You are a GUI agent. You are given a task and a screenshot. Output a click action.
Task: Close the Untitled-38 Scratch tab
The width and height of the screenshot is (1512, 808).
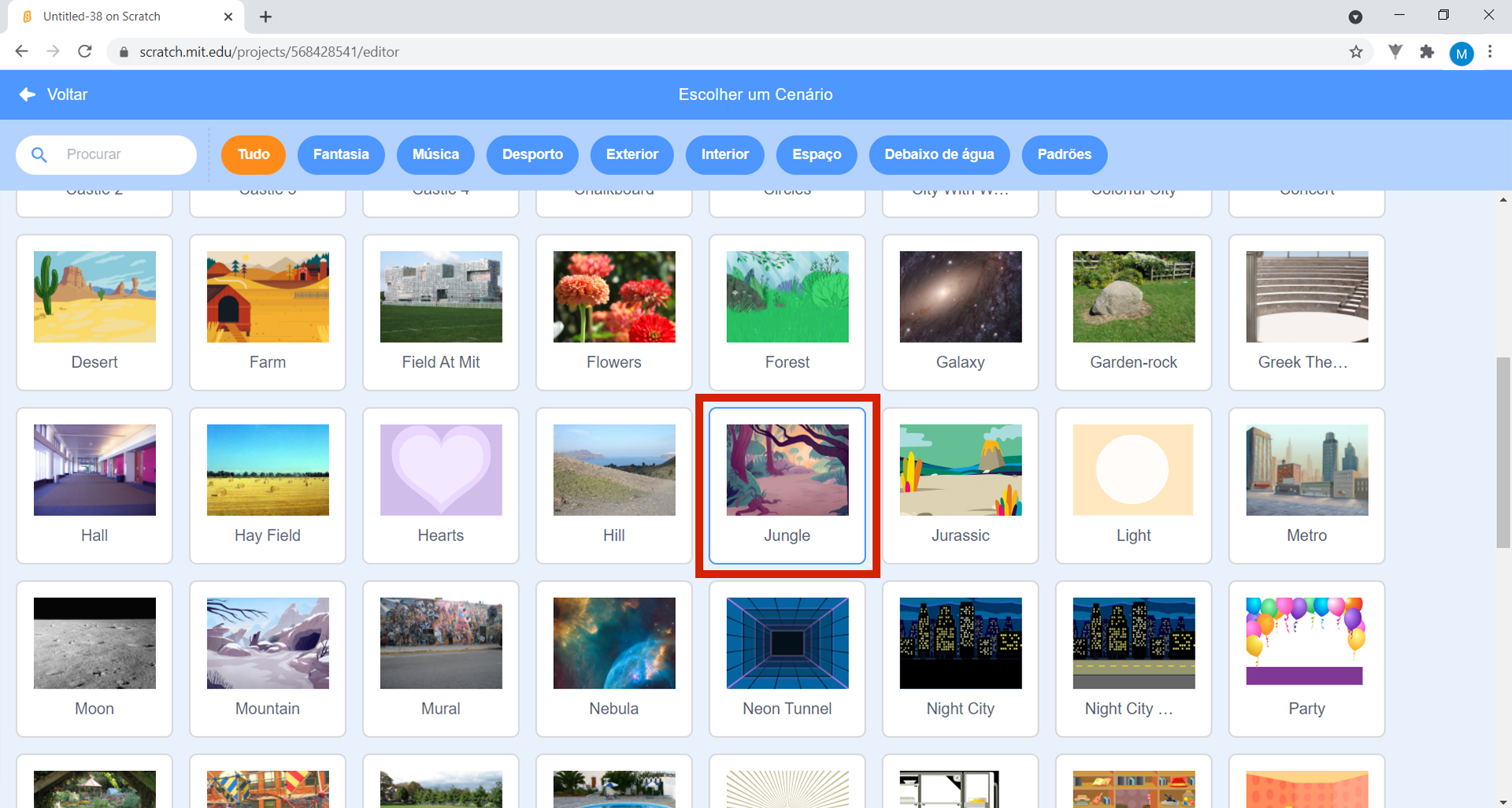click(x=228, y=17)
